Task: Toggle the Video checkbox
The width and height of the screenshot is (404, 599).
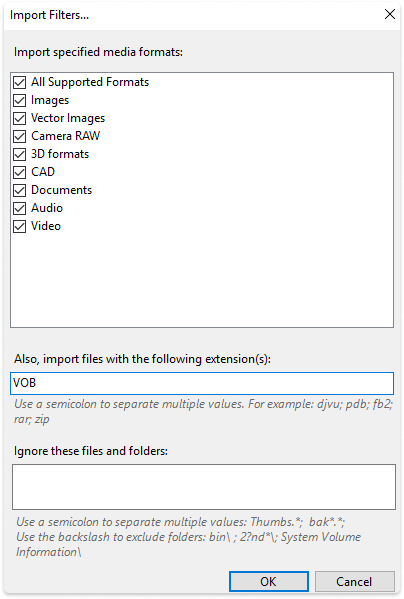Action: [x=19, y=227]
